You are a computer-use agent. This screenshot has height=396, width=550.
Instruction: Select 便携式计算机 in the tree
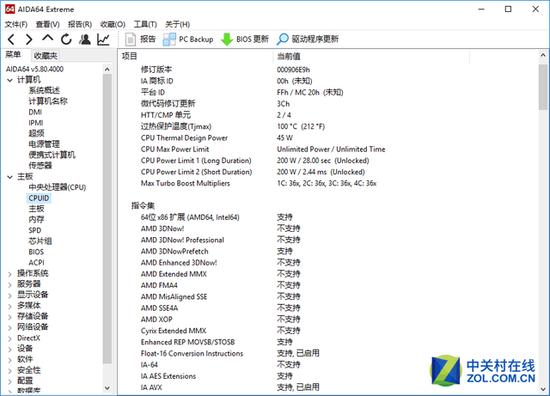click(52, 155)
